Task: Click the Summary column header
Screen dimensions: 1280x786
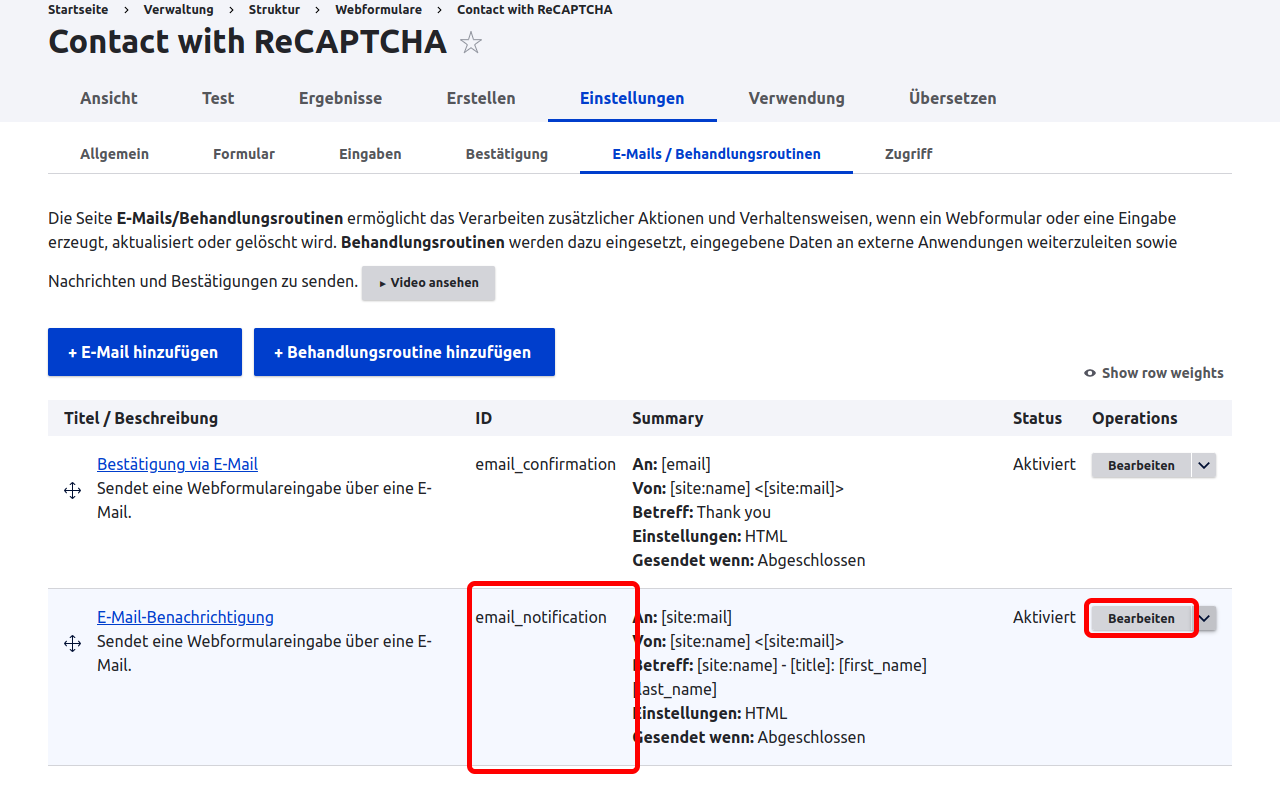Action: [x=667, y=418]
